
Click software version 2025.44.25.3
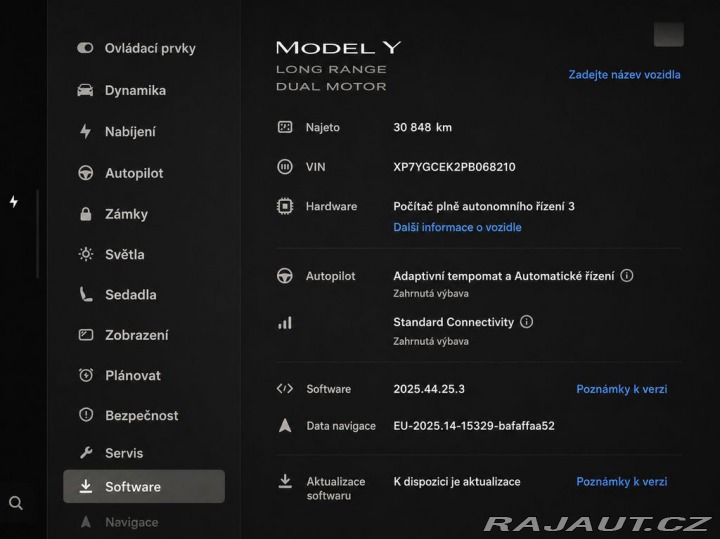click(x=429, y=389)
